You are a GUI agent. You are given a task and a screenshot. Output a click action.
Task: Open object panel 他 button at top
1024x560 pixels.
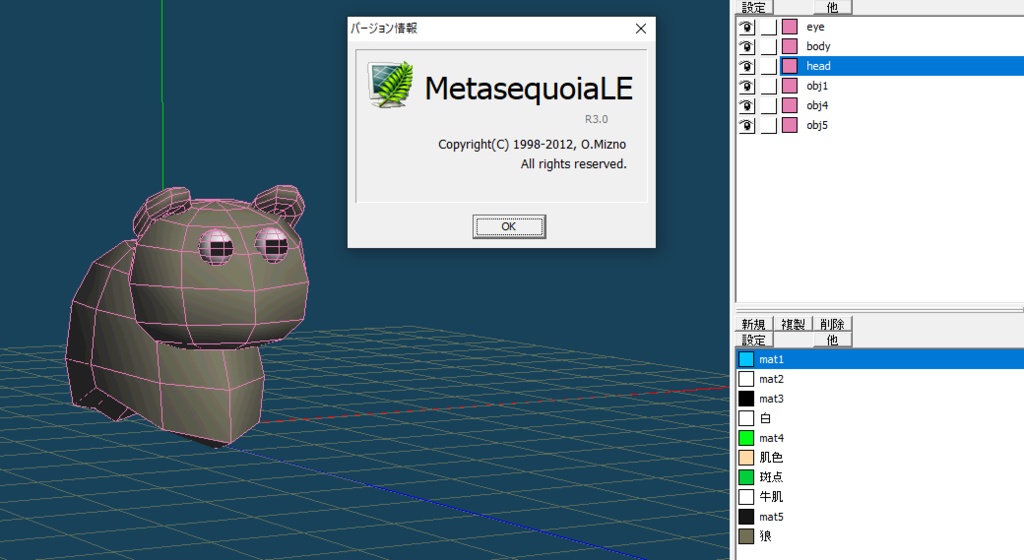pyautogui.click(x=832, y=7)
